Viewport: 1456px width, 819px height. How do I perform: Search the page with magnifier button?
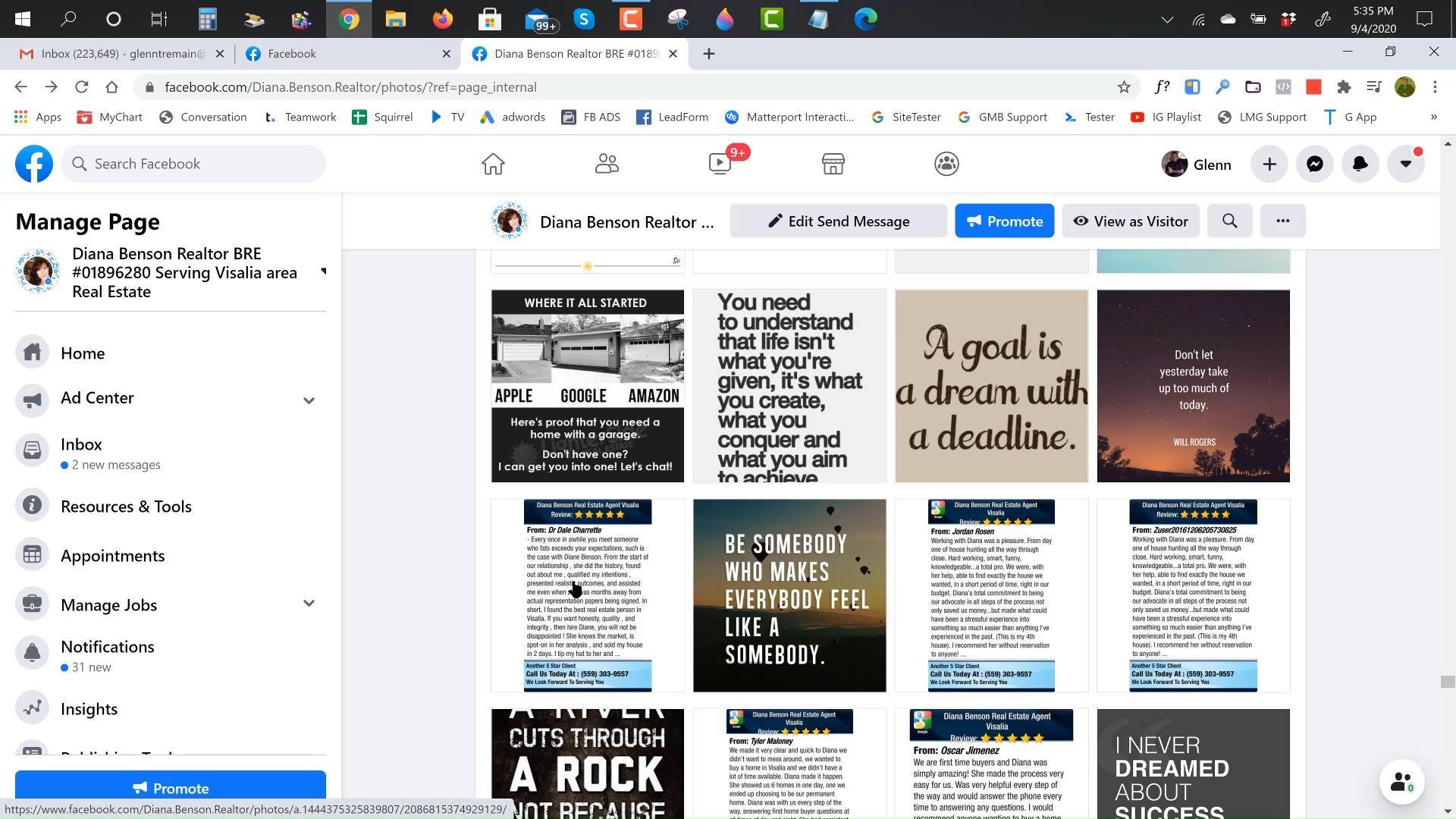(x=1230, y=221)
